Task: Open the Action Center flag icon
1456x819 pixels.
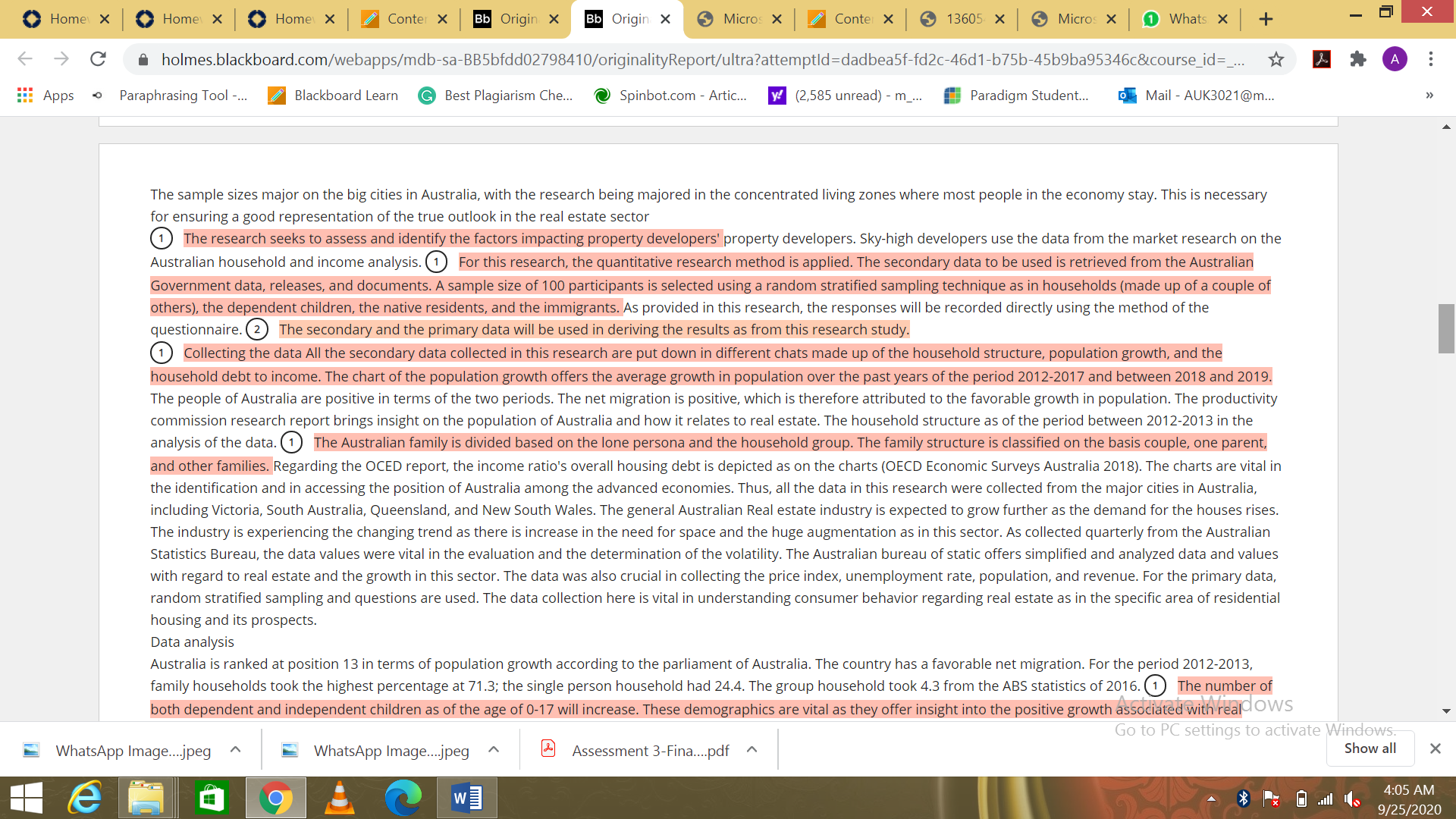Action: 1272,799
